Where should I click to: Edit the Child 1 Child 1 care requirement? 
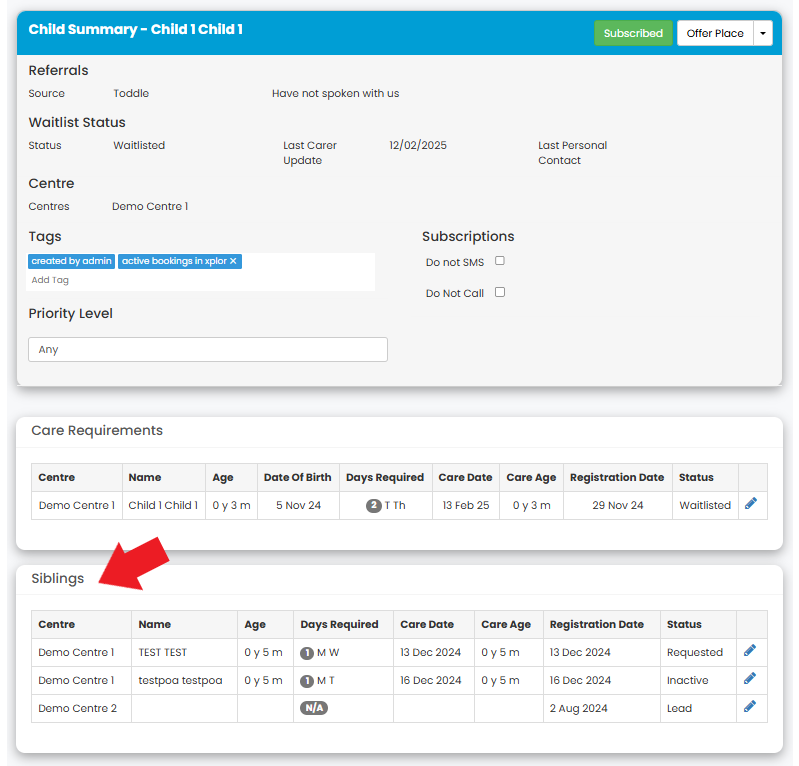751,504
